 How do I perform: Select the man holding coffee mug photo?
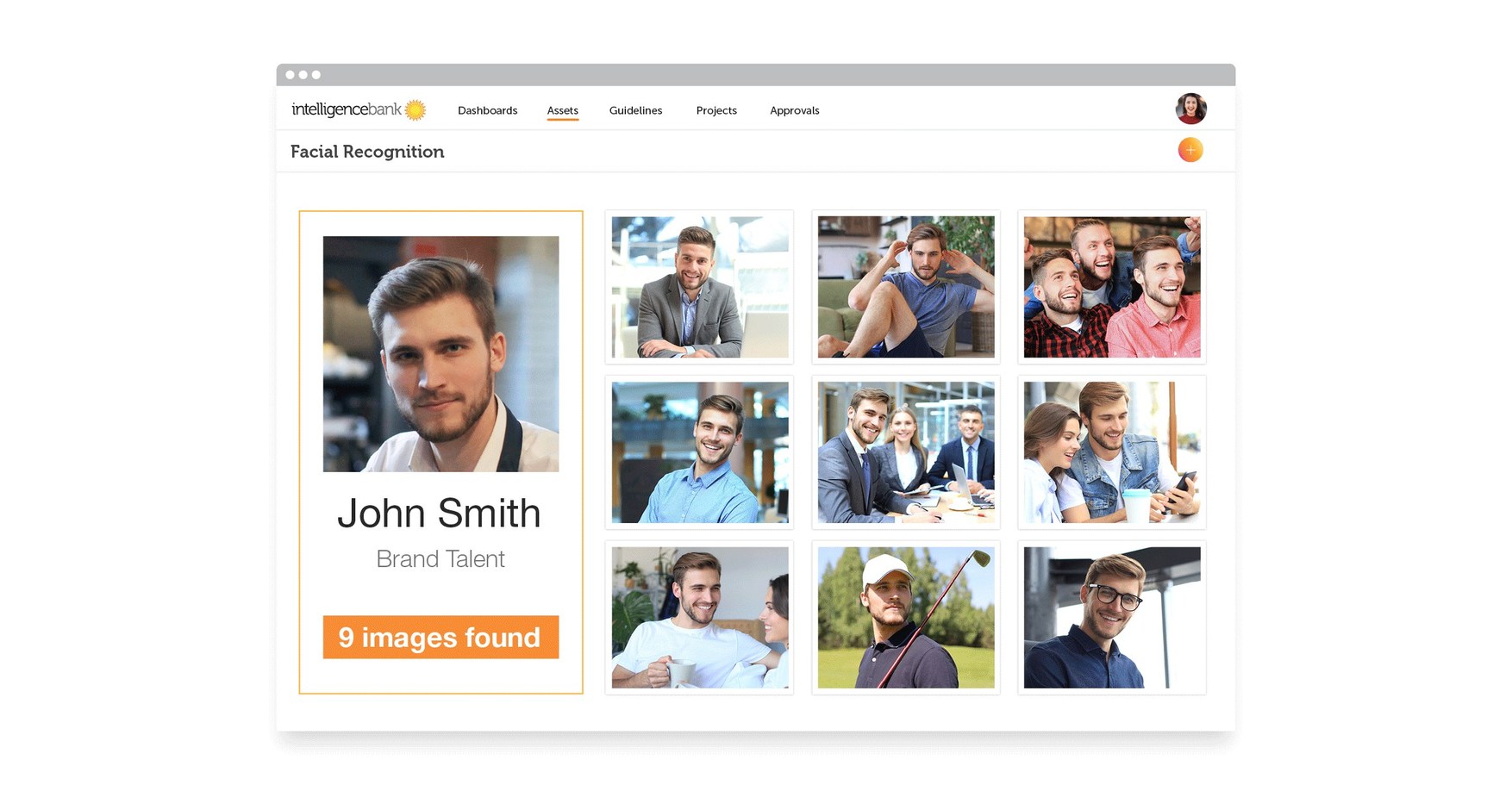coord(699,617)
